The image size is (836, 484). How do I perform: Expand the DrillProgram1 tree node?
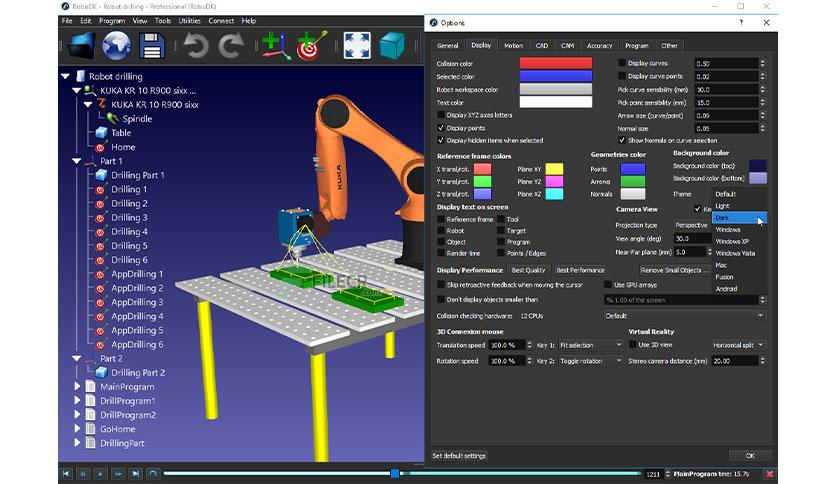pyautogui.click(x=77, y=400)
